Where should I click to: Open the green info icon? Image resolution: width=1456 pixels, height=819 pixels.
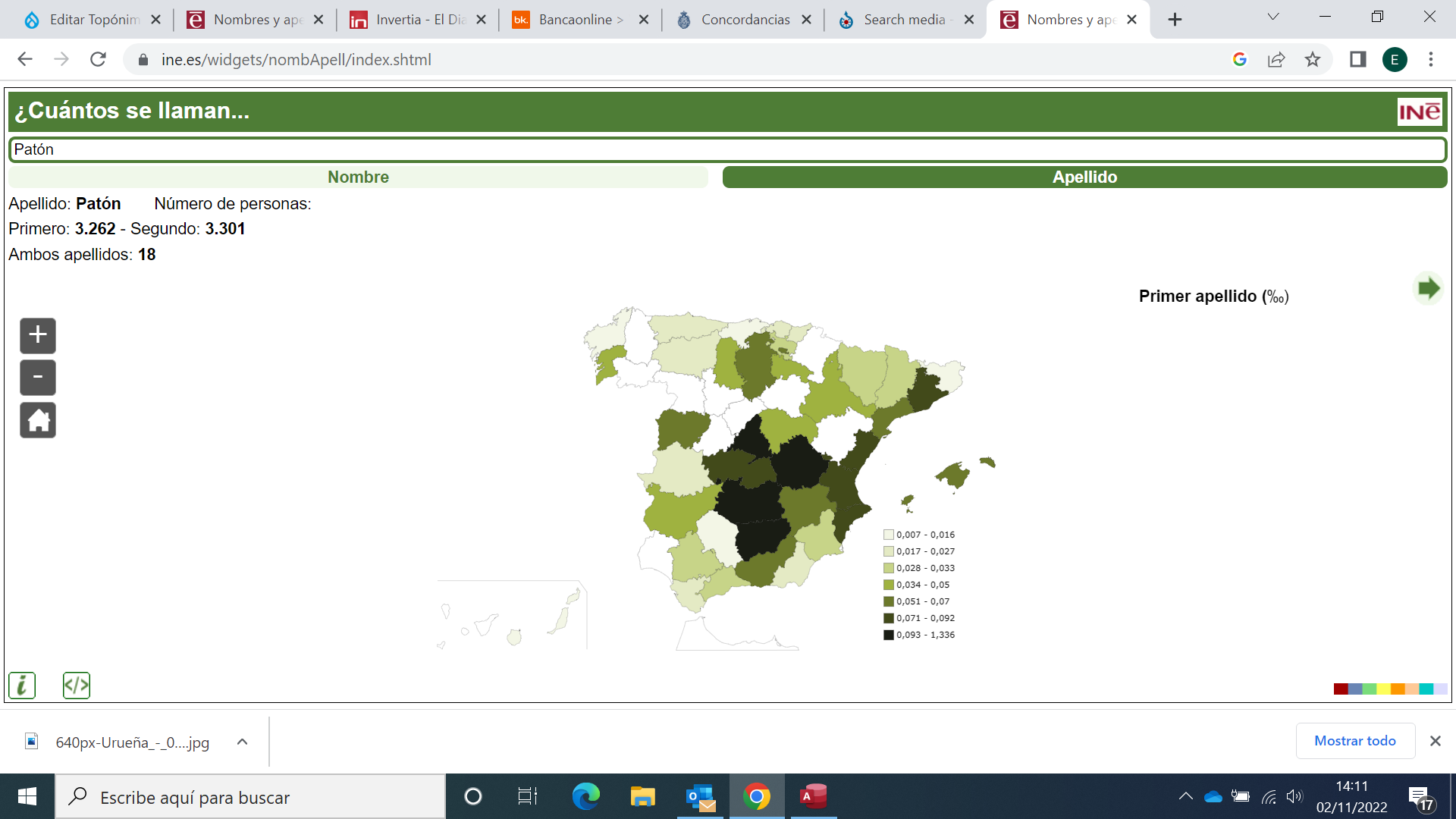pyautogui.click(x=22, y=686)
